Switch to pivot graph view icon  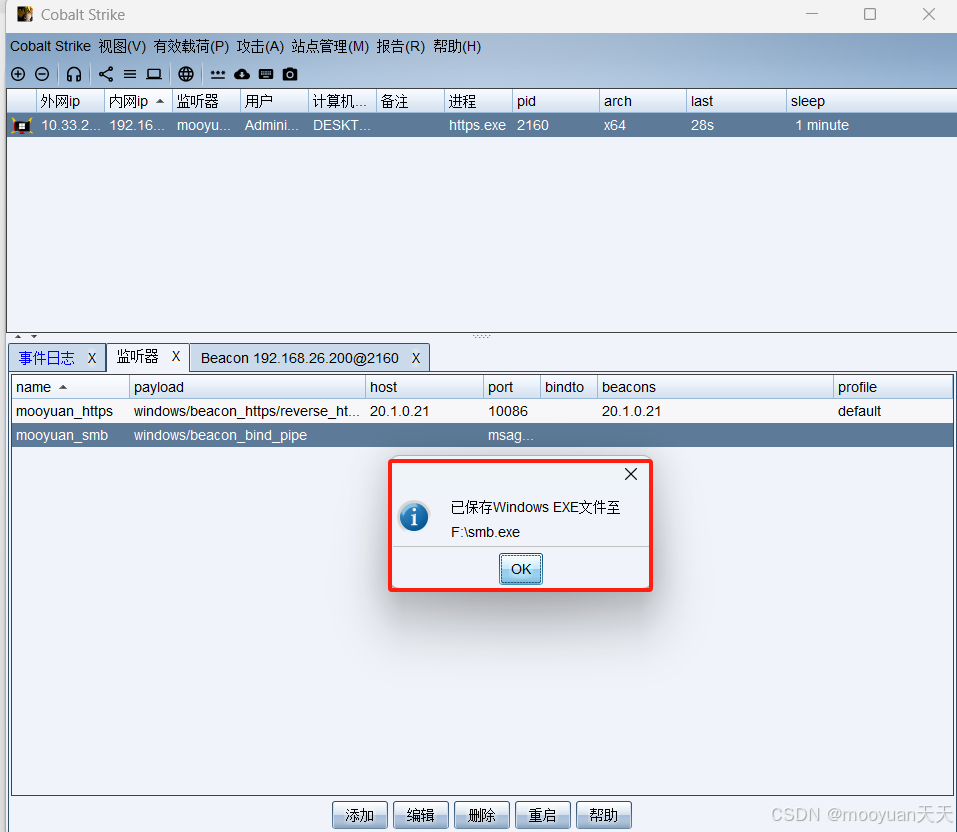point(106,74)
